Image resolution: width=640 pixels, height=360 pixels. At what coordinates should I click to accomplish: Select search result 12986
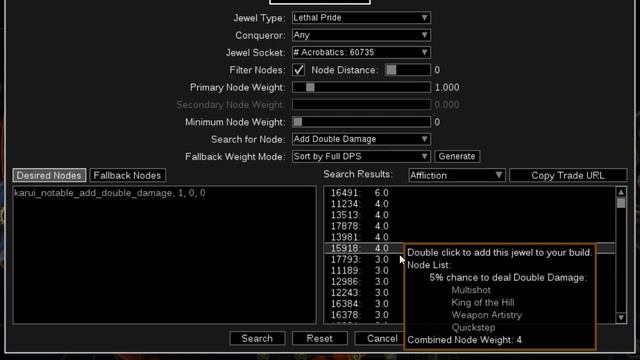click(x=363, y=281)
